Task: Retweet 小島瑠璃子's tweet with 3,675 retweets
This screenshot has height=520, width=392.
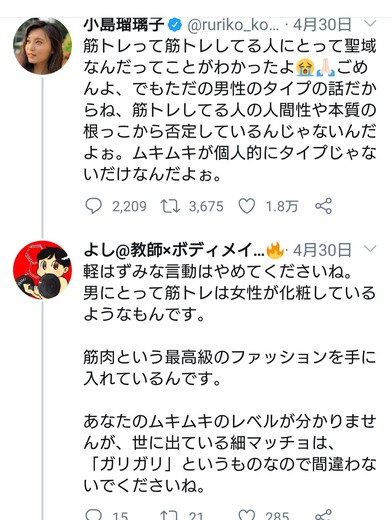Action: [170, 206]
